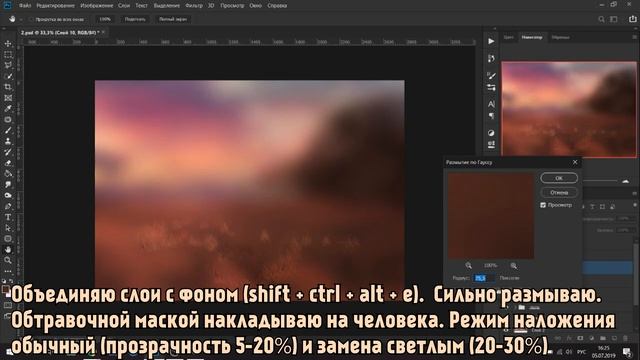Select the Clone Stamp tool

(x=8, y=141)
